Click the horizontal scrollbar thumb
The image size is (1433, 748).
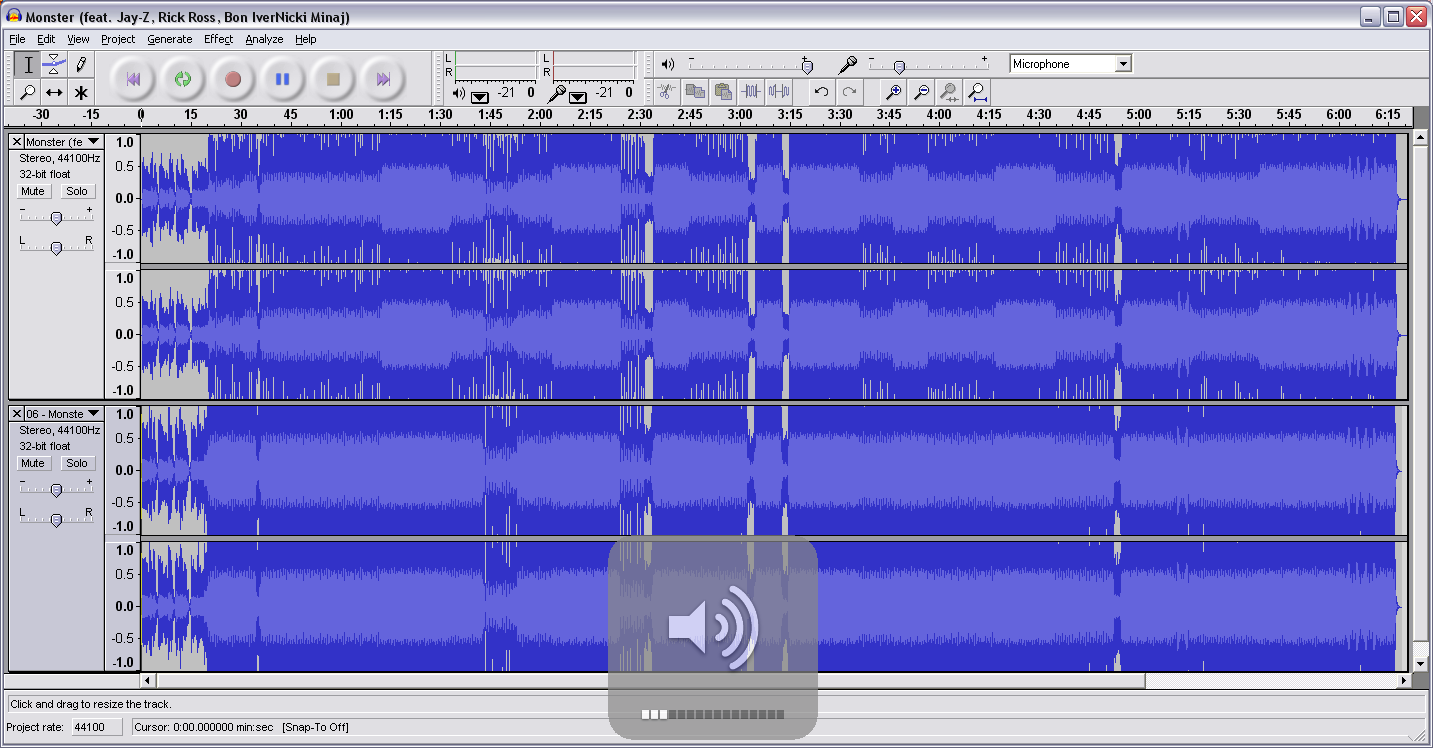[650, 681]
